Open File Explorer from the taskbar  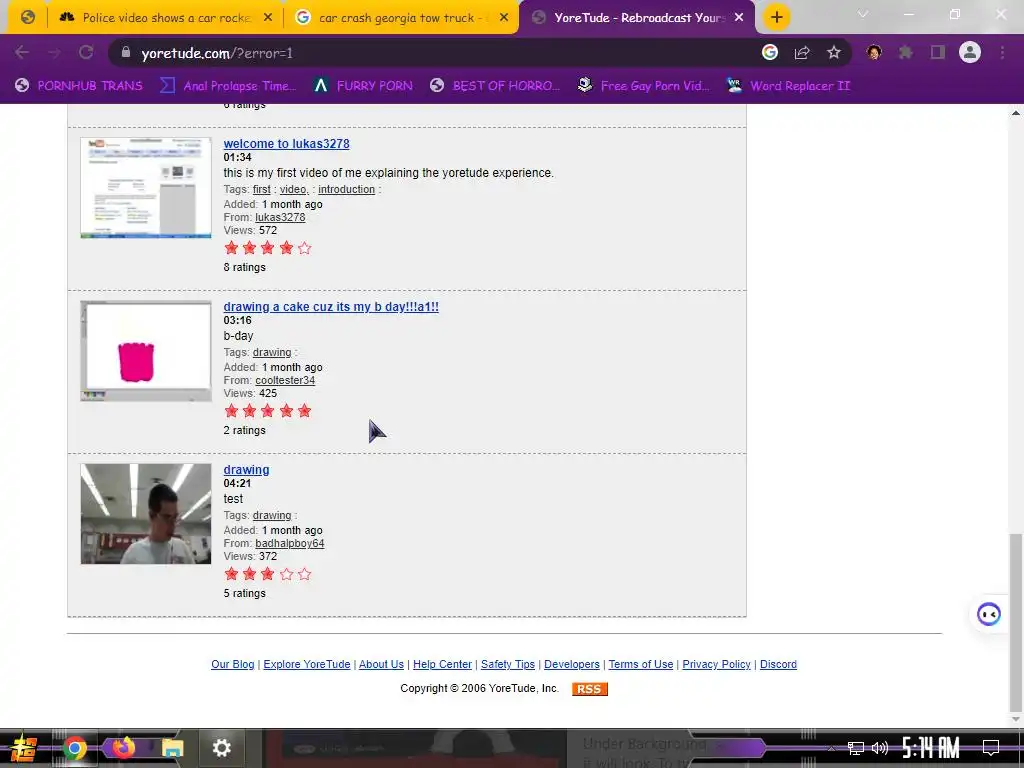point(172,748)
